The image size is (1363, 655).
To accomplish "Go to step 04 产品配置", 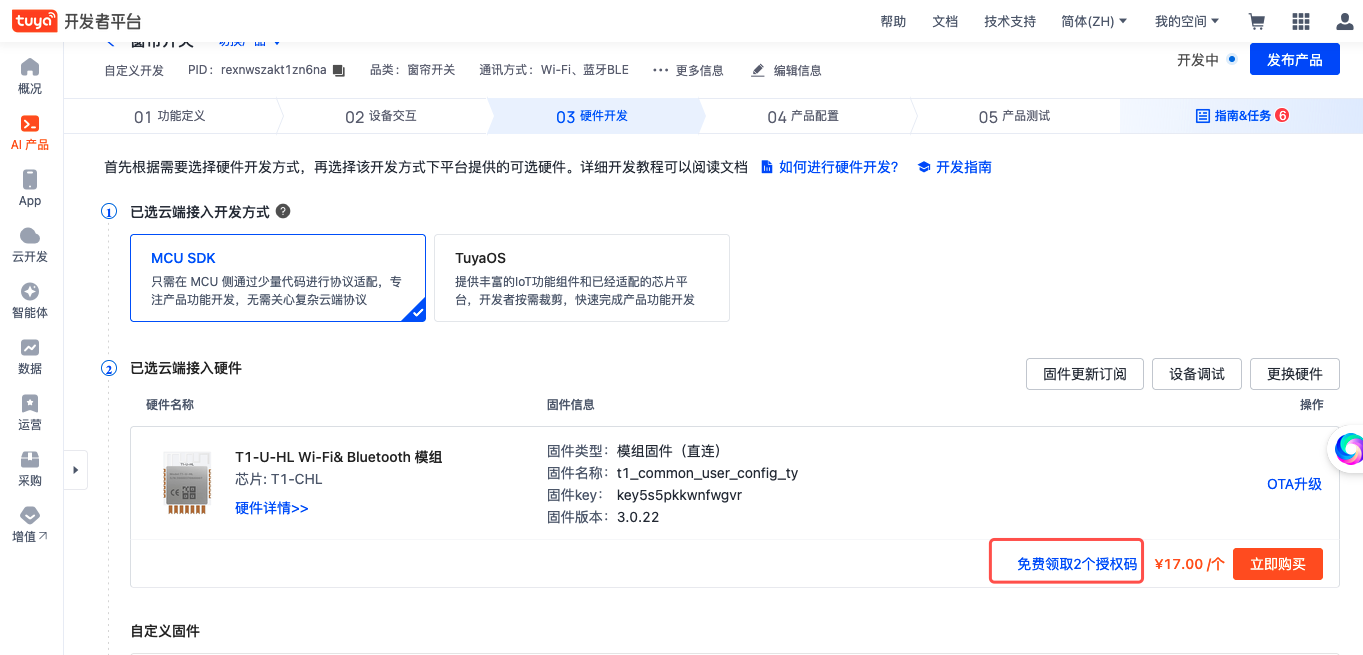I will [x=803, y=116].
